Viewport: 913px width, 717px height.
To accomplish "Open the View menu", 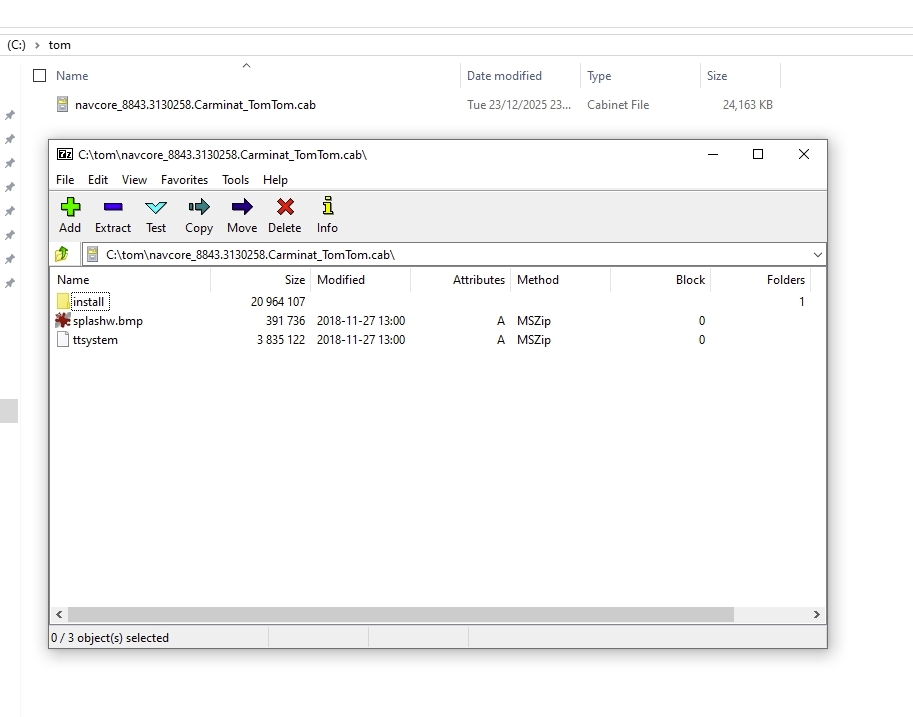I will click(134, 180).
